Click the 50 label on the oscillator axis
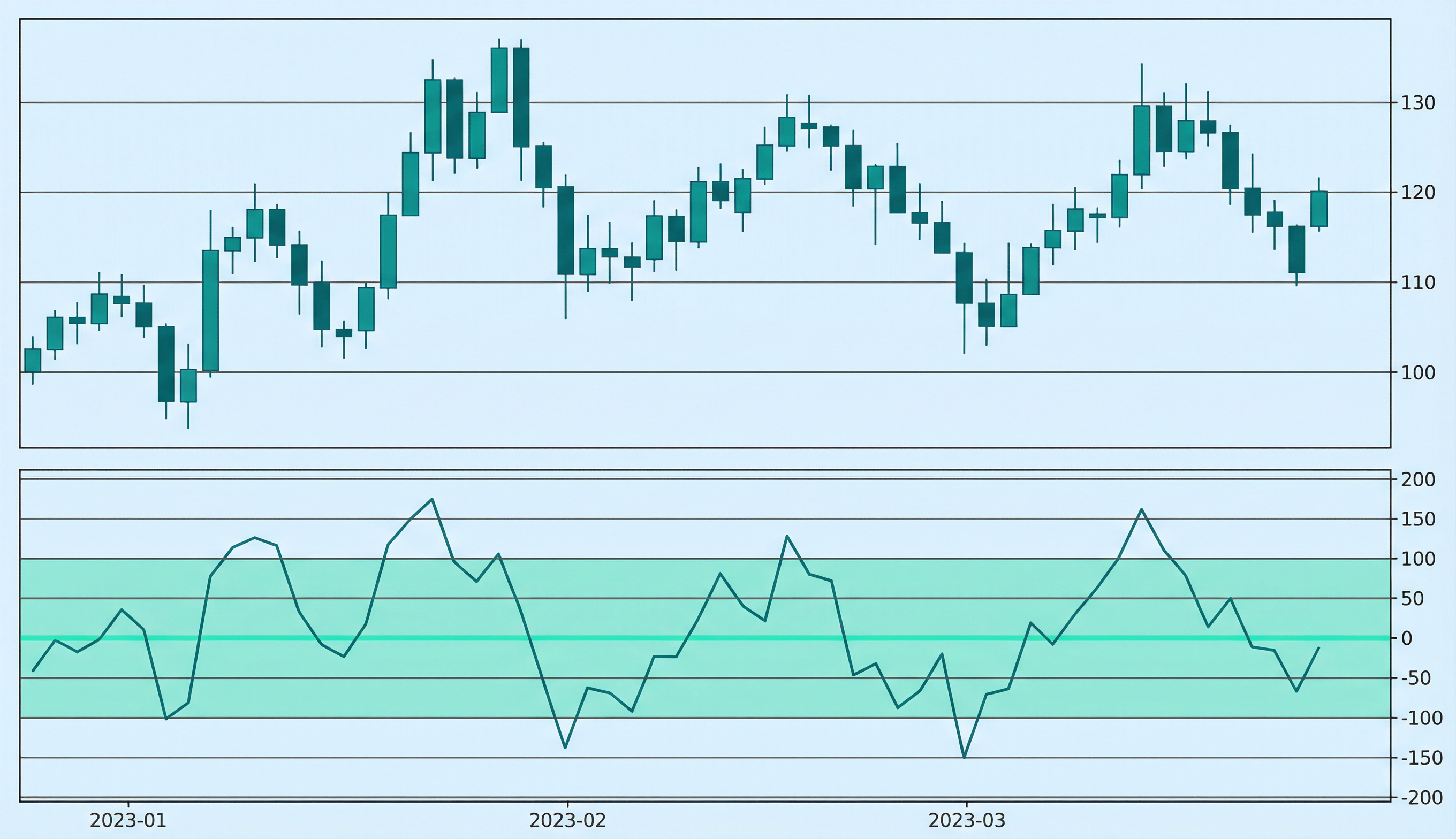 [1413, 599]
